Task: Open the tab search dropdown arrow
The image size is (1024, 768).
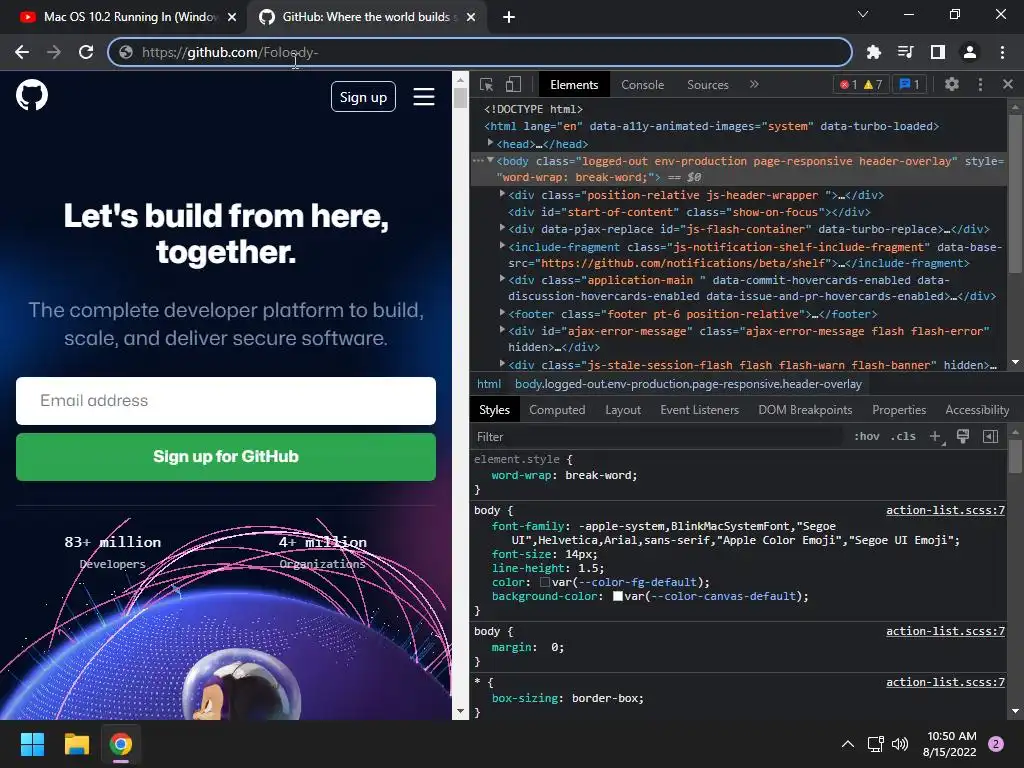Action: (863, 14)
